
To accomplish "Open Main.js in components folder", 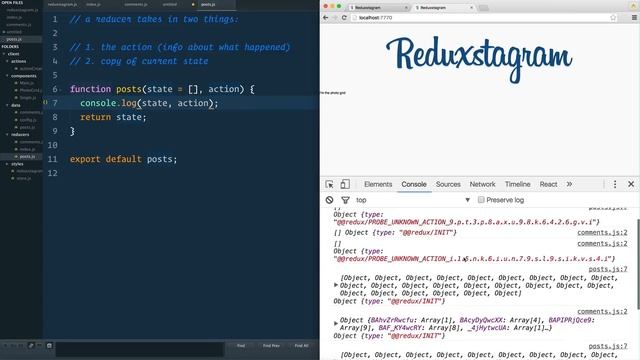I will point(27,83).
